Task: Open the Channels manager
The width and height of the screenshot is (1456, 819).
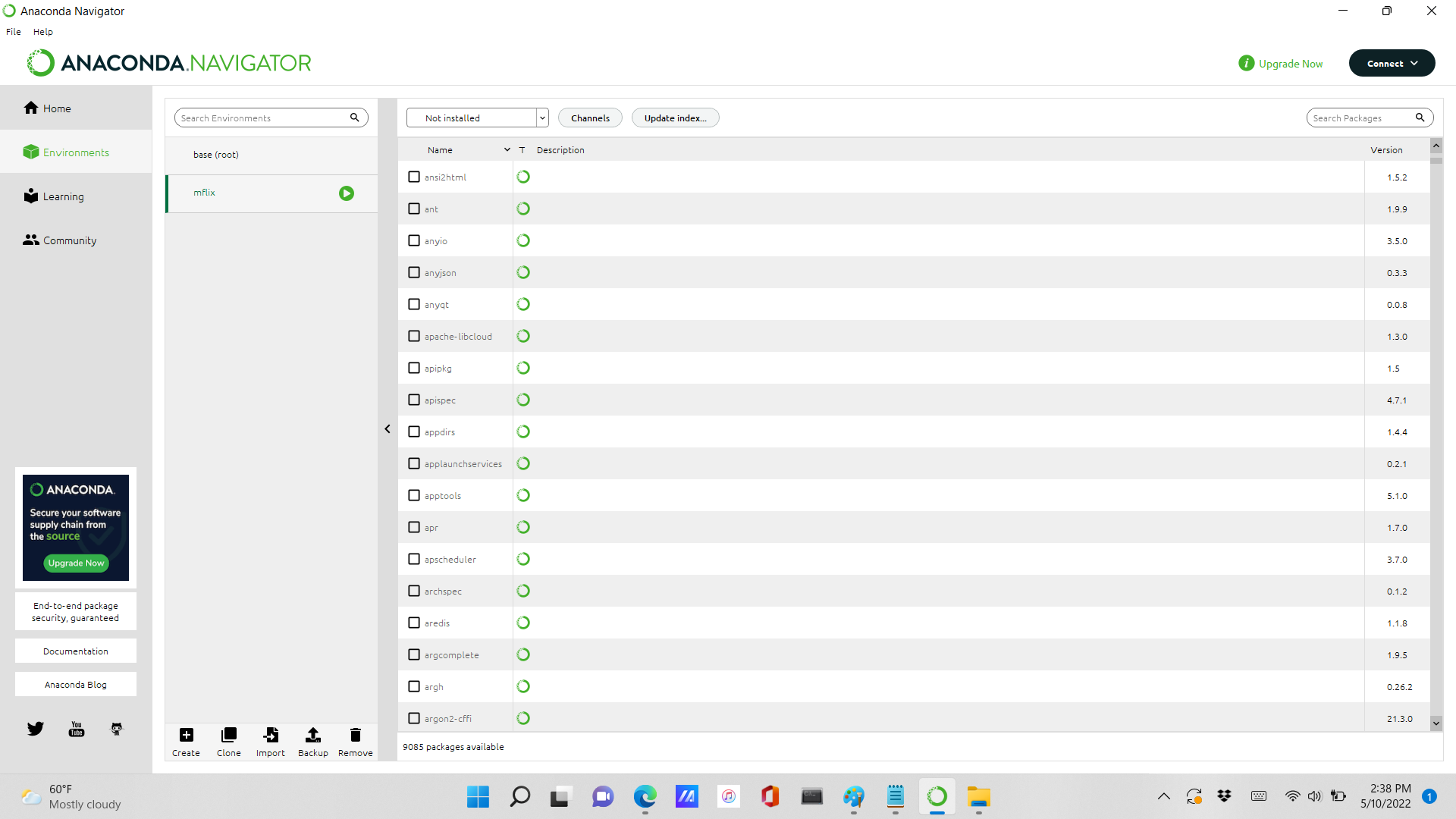Action: [x=590, y=118]
